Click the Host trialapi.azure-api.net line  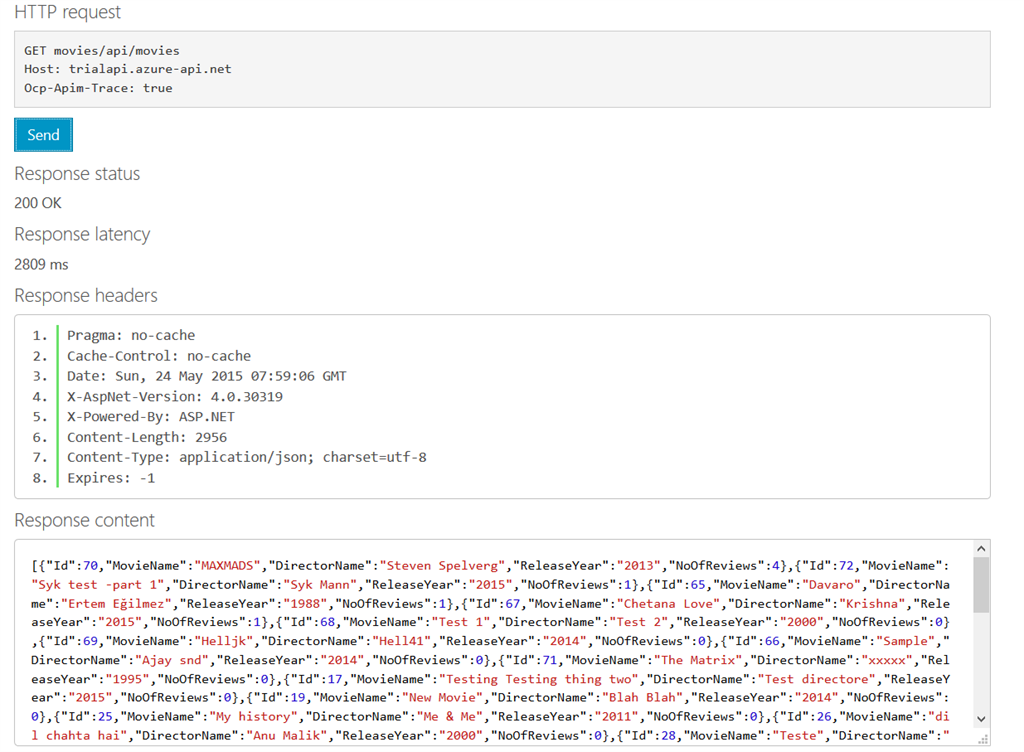pos(127,69)
